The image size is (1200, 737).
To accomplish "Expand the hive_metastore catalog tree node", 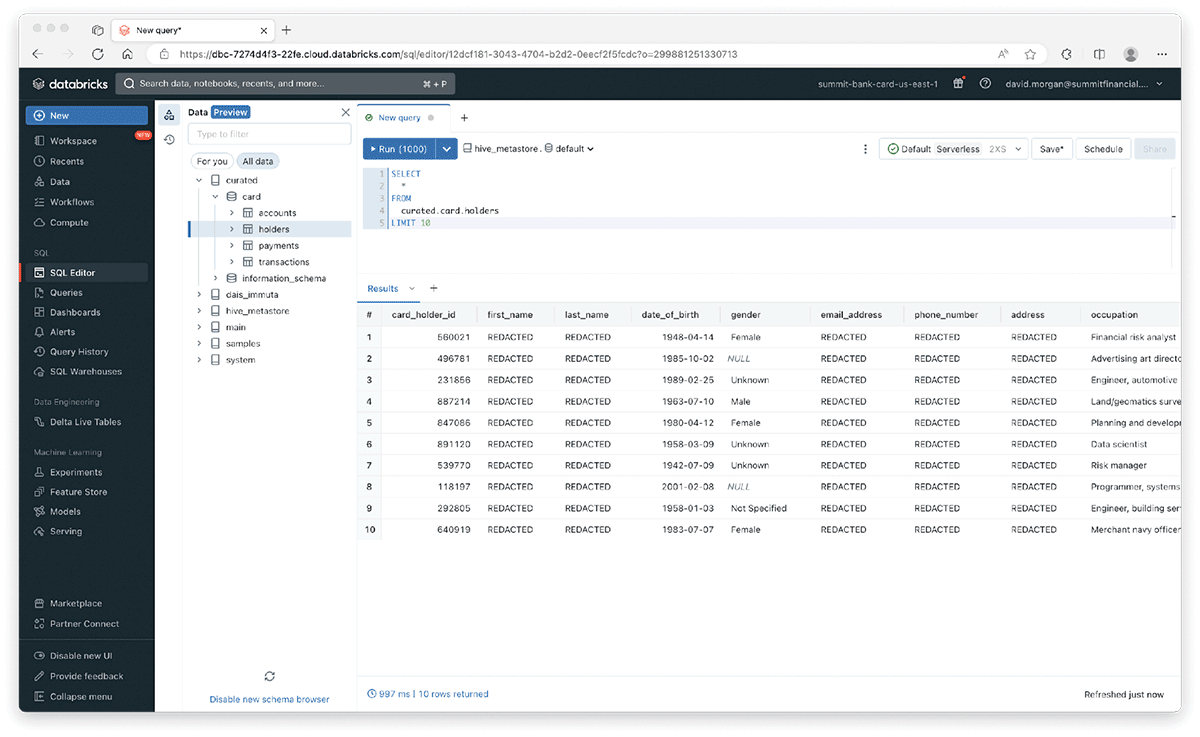I will point(199,311).
